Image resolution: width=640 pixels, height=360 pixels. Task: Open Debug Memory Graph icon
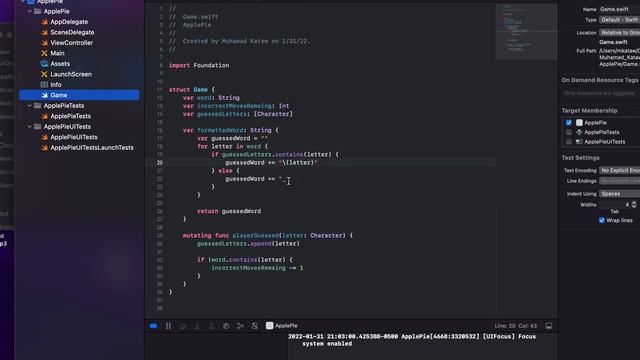tap(240, 326)
